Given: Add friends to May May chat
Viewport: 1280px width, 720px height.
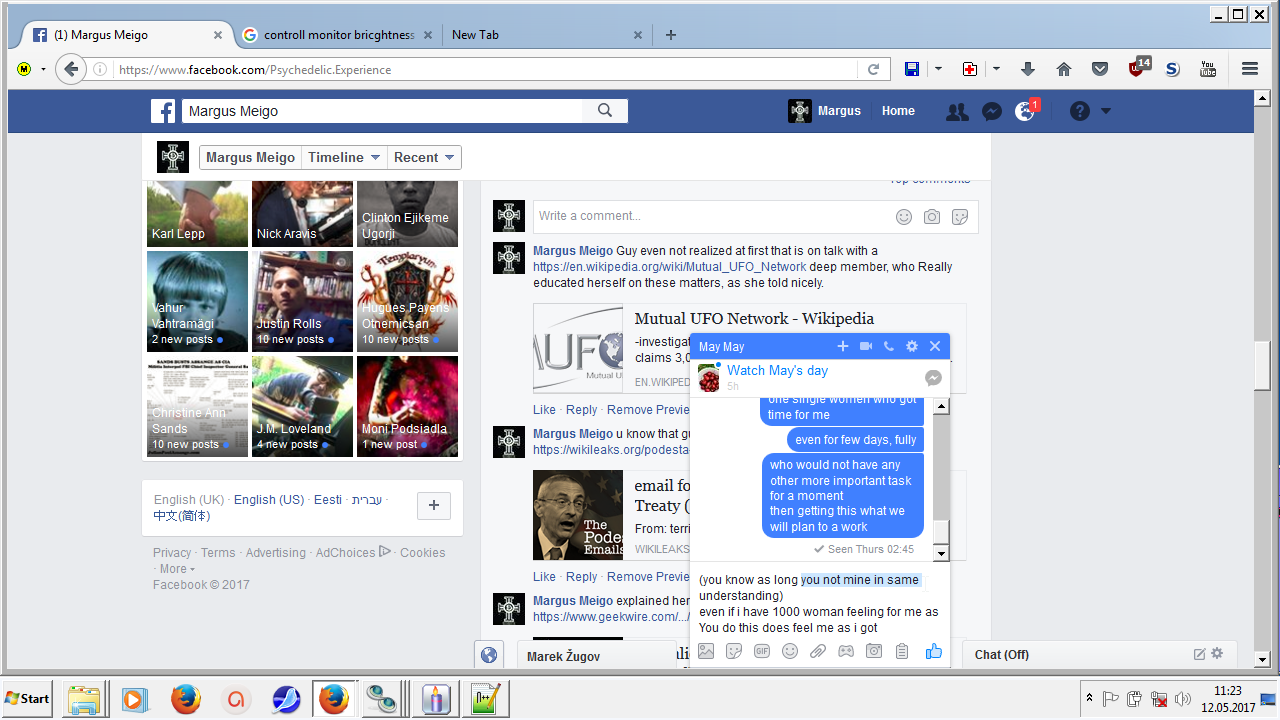Looking at the screenshot, I should click(x=843, y=346).
